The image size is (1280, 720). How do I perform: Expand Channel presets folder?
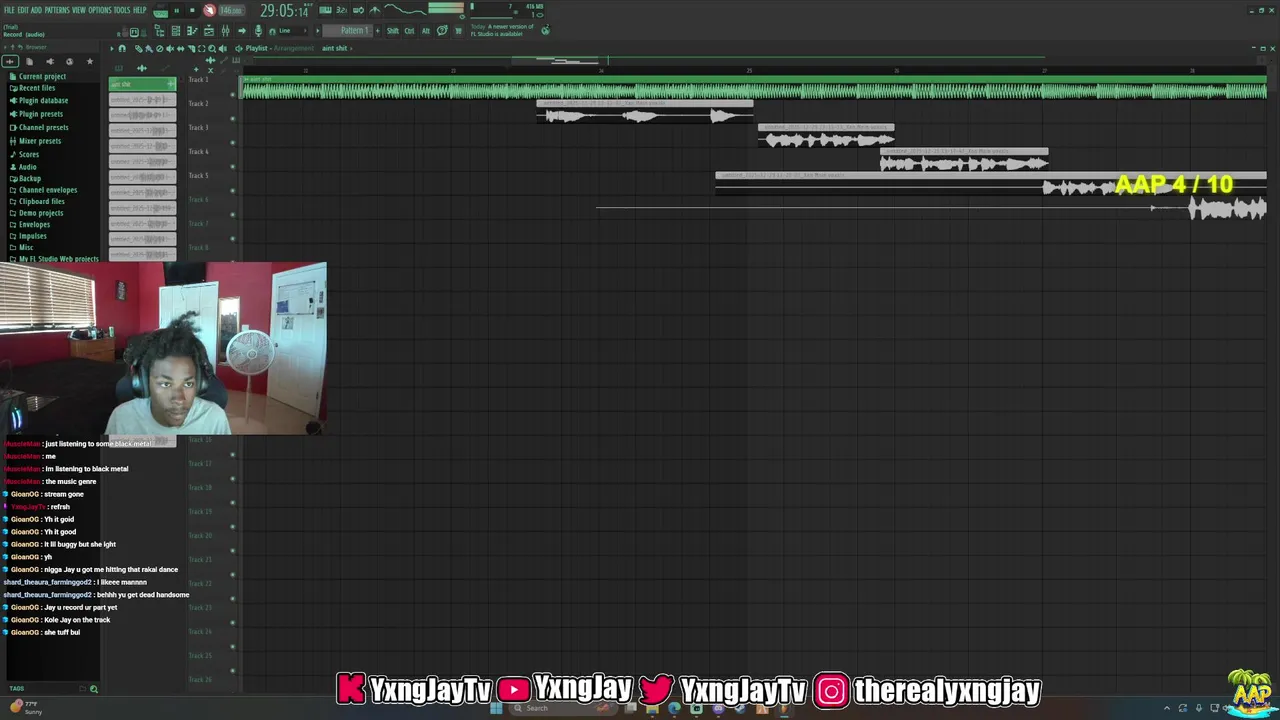(39, 127)
